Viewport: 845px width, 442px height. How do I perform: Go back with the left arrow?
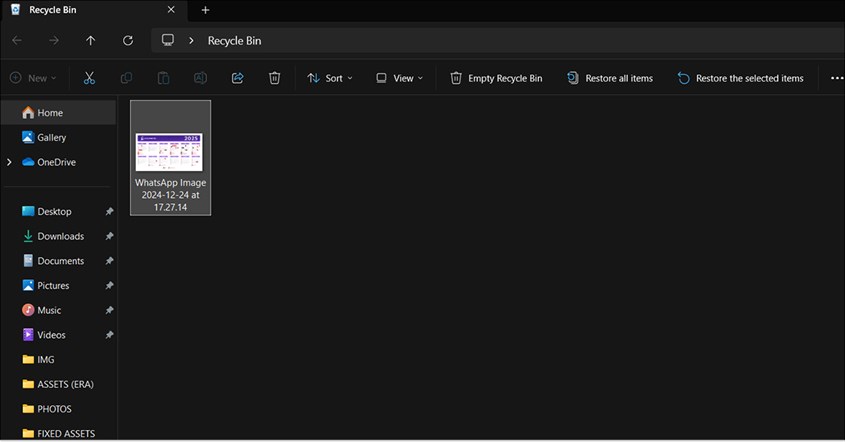pyautogui.click(x=17, y=40)
